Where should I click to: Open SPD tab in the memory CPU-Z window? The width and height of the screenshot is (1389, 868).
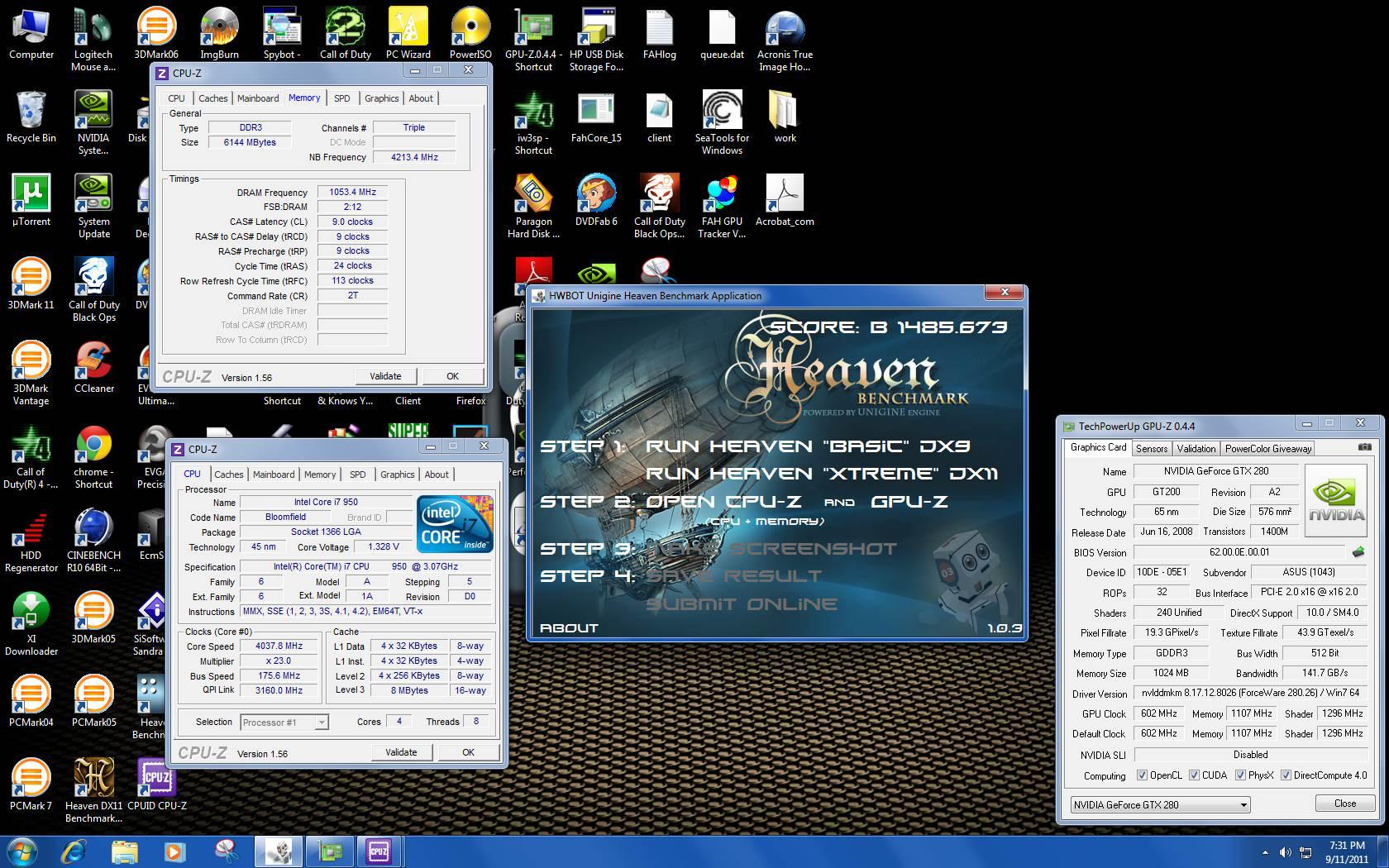tap(341, 98)
